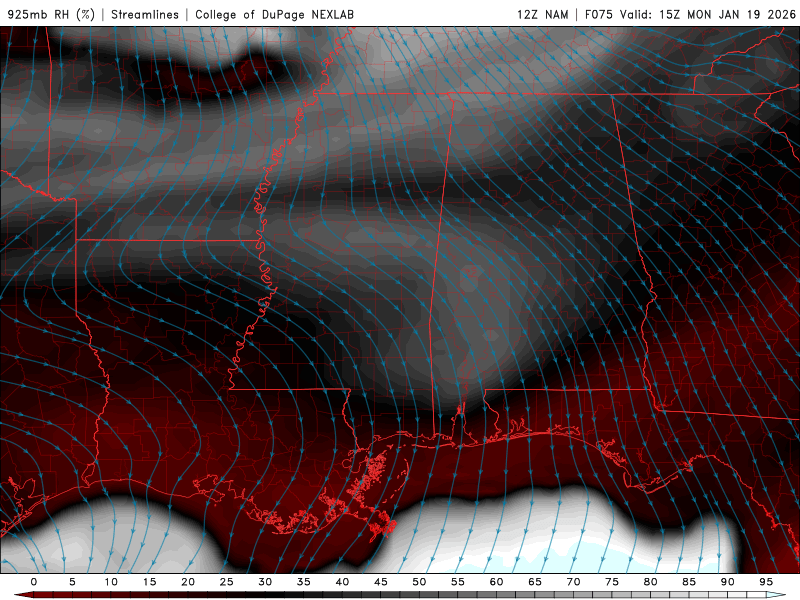
Task: Select the "40" humidity scale value
Action: pos(342,582)
